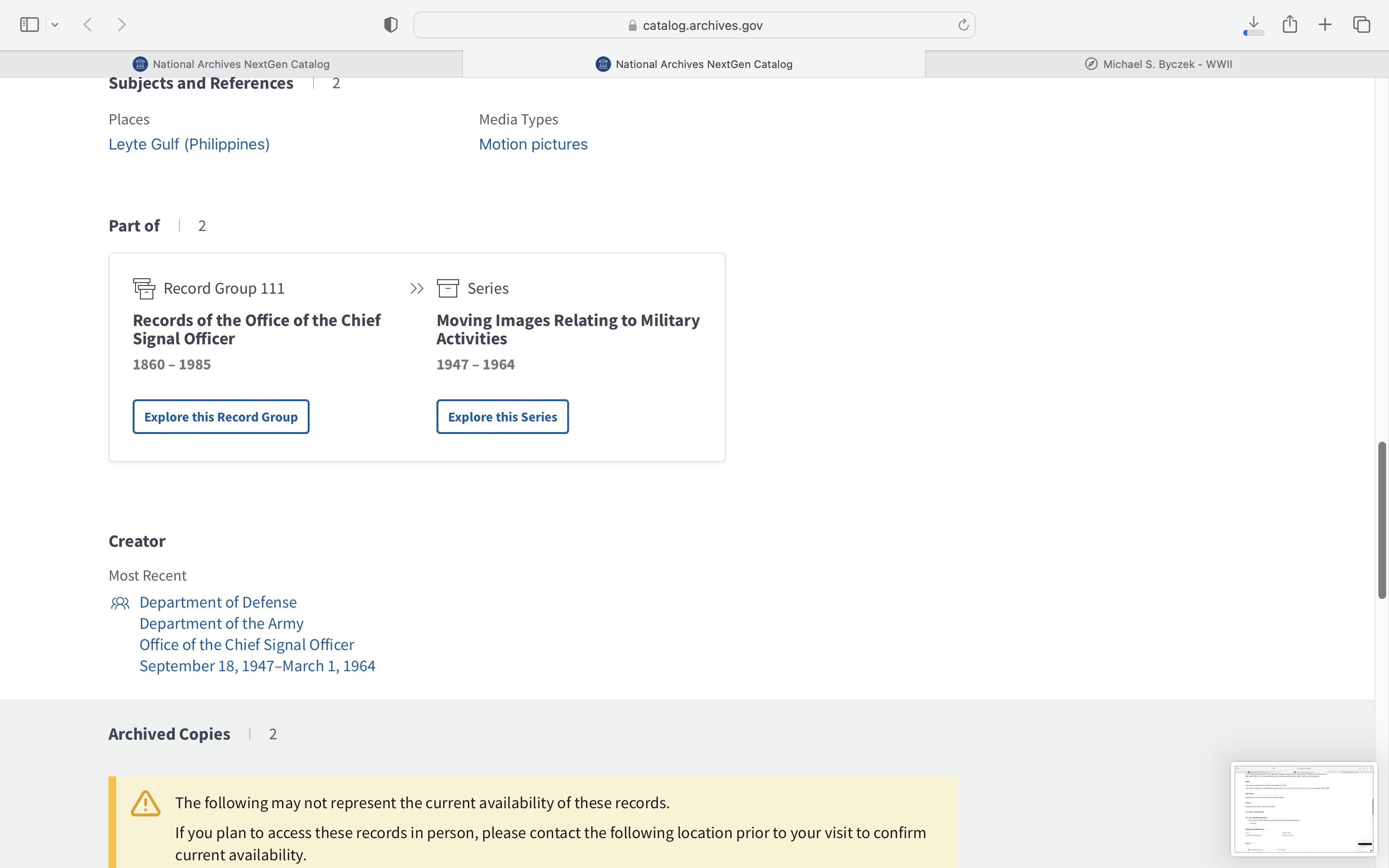Switch to the first National Archives NextGen Catalog tab

[231, 64]
